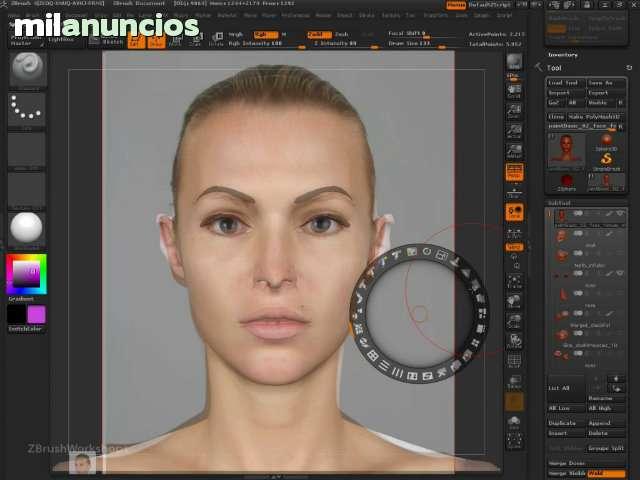Screen dimensions: 640x480
Task: Click the AAHalf icon
Action: pyautogui.click(x=514, y=151)
